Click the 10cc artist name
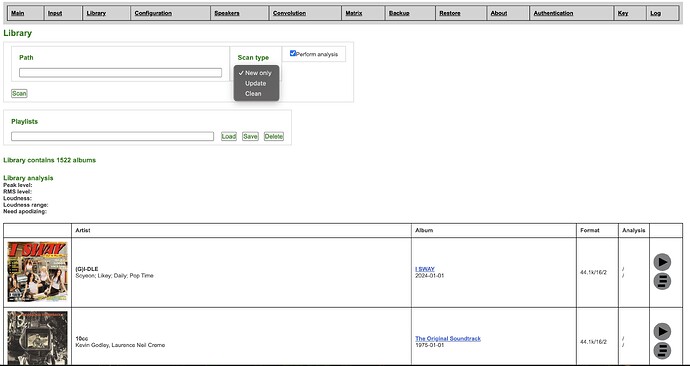This screenshot has width=690, height=366. (81, 338)
